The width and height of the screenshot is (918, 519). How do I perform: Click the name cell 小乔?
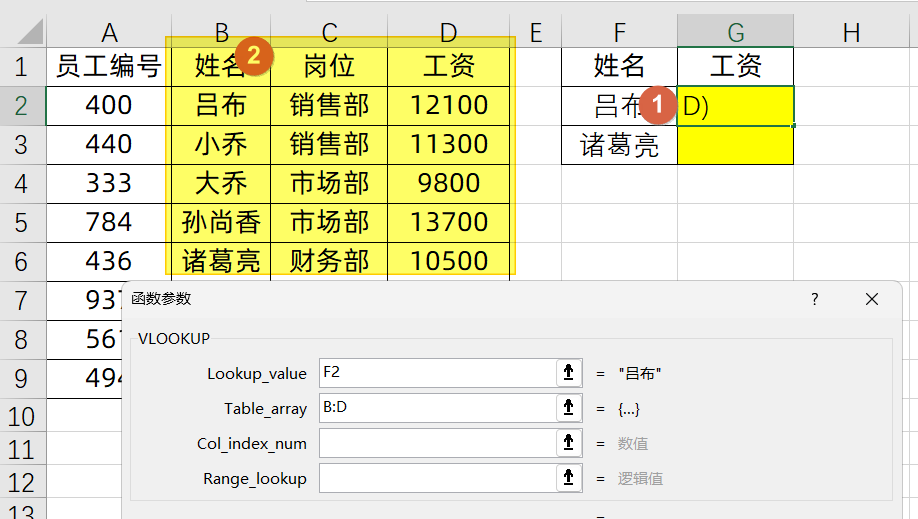(x=221, y=145)
